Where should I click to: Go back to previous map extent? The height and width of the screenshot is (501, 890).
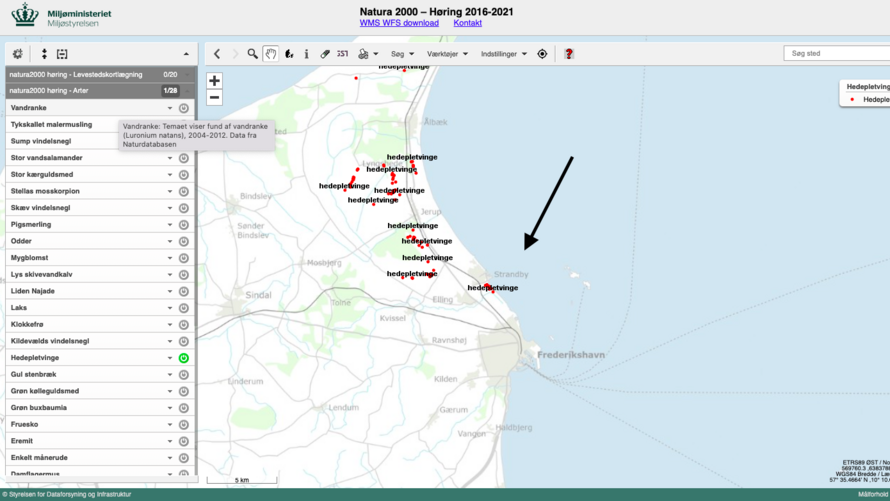pyautogui.click(x=217, y=54)
